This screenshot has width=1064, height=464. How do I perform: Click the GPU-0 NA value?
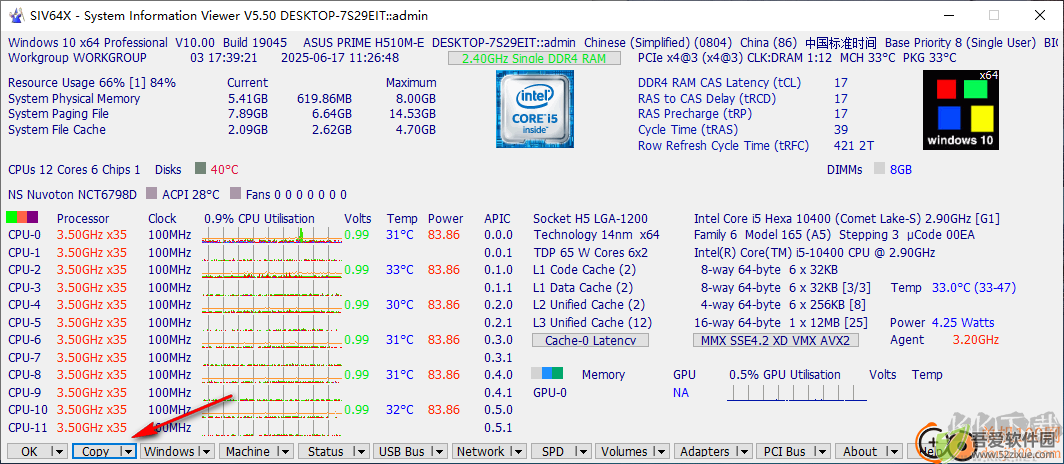click(x=681, y=393)
